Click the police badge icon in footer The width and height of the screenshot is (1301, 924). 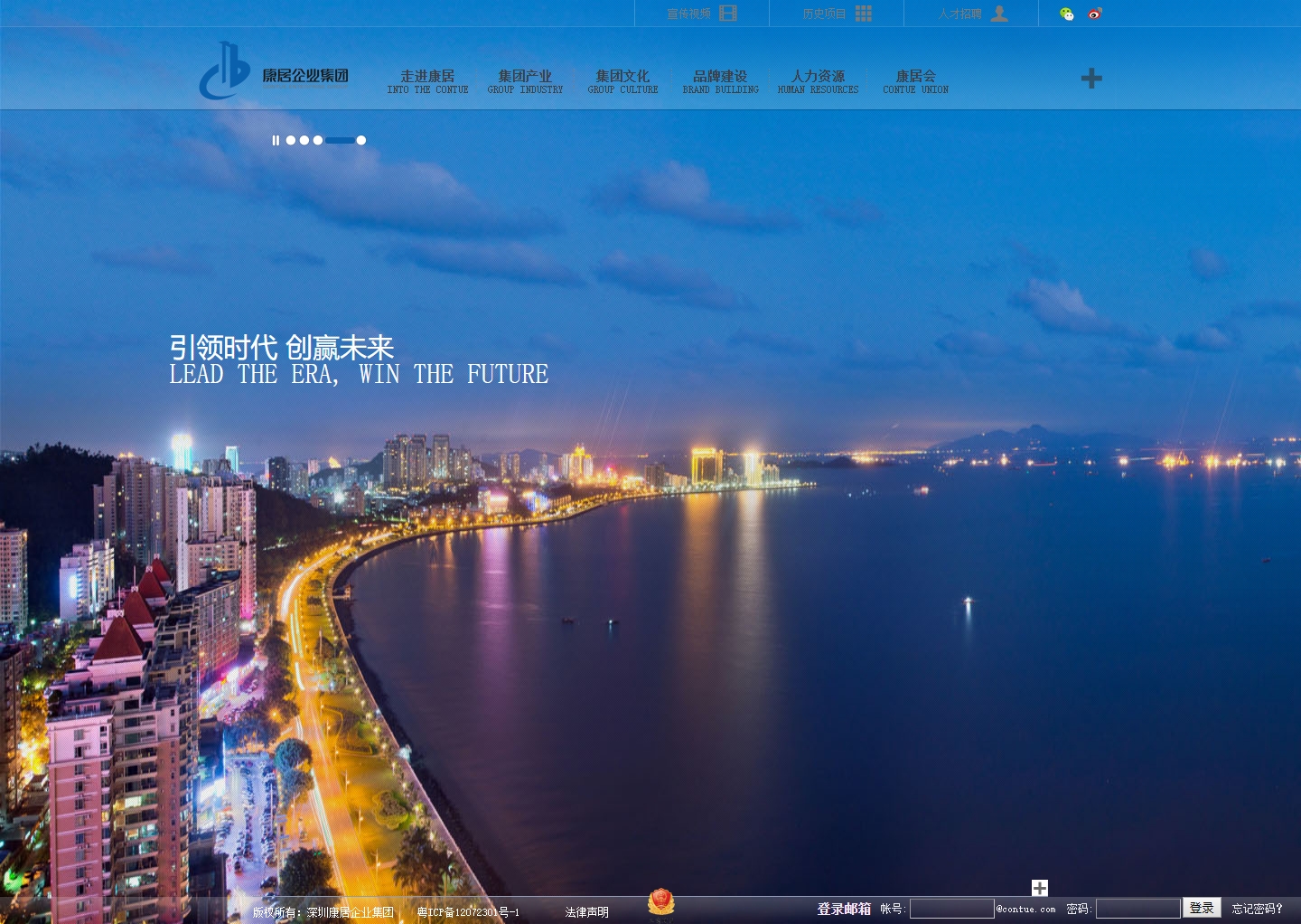[660, 903]
